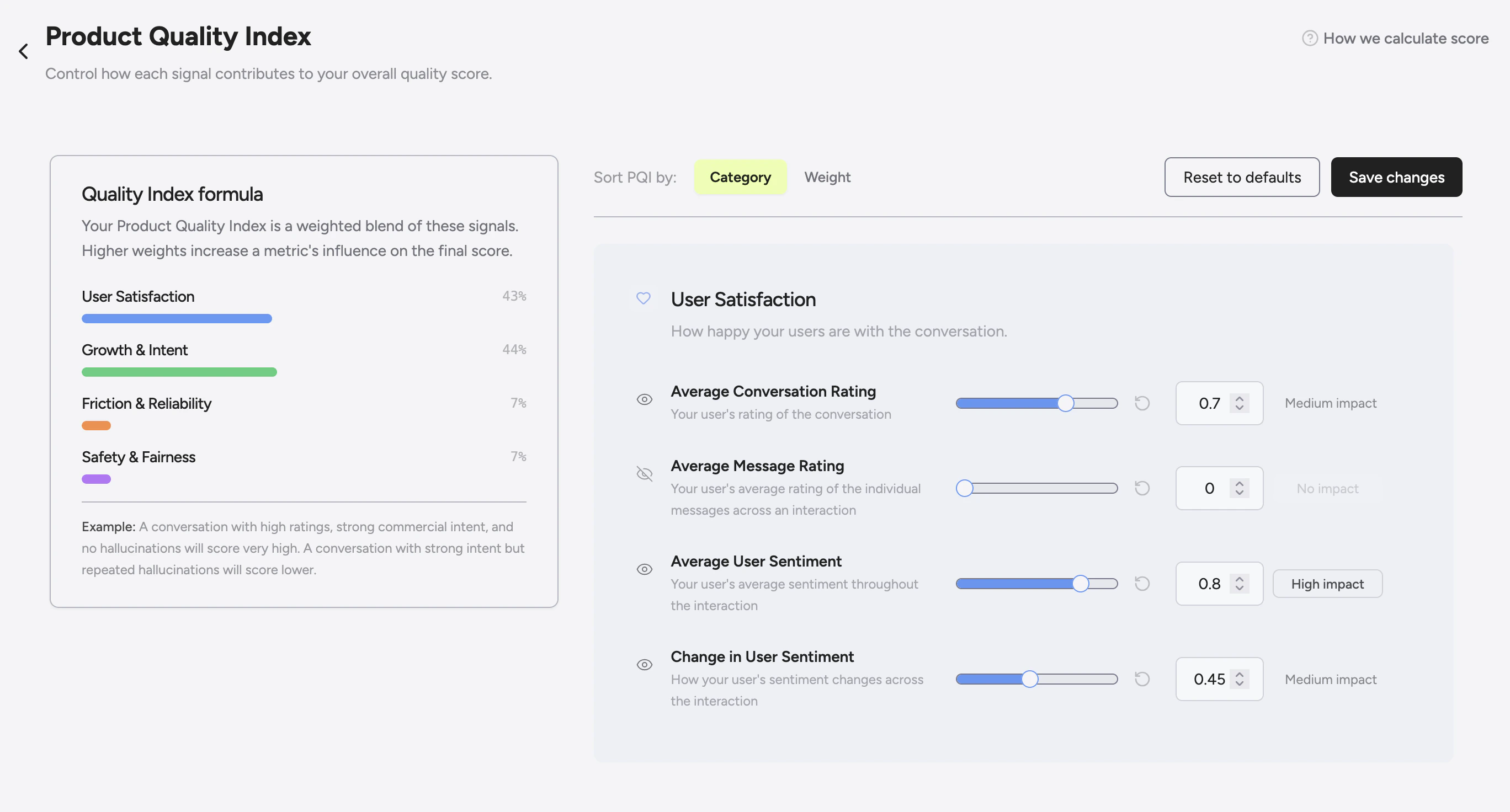This screenshot has width=1510, height=812.
Task: Reset the Average Conversation Rating weight
Action: click(x=1142, y=403)
